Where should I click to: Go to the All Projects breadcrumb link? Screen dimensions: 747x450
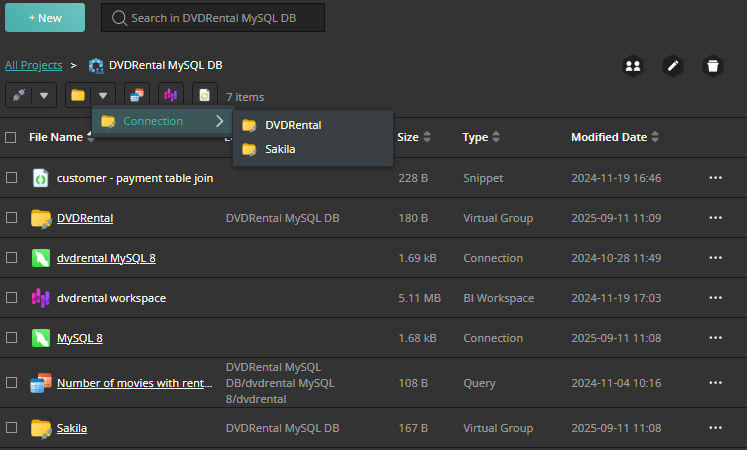33,65
